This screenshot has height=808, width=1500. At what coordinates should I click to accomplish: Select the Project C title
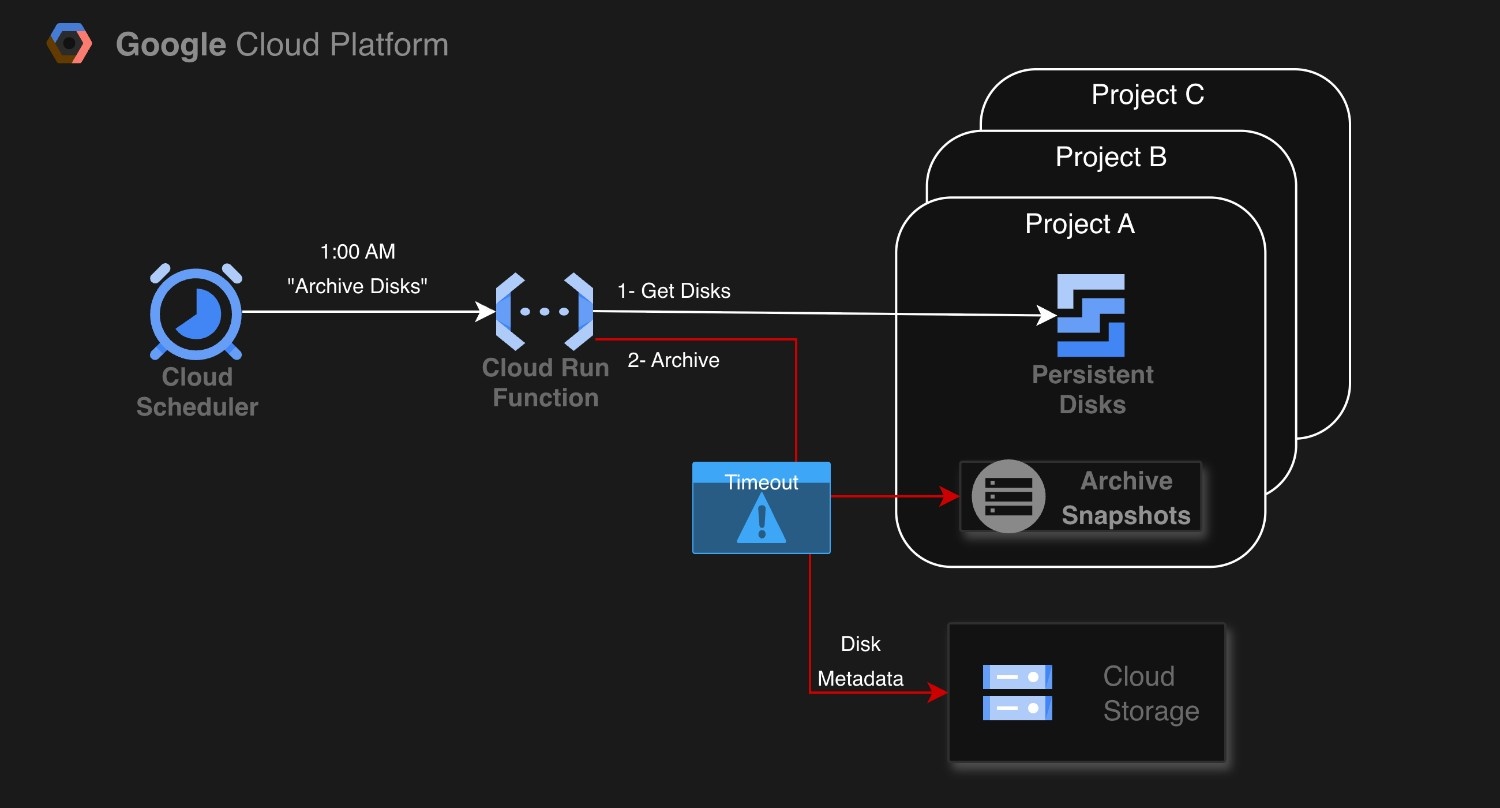click(1147, 95)
